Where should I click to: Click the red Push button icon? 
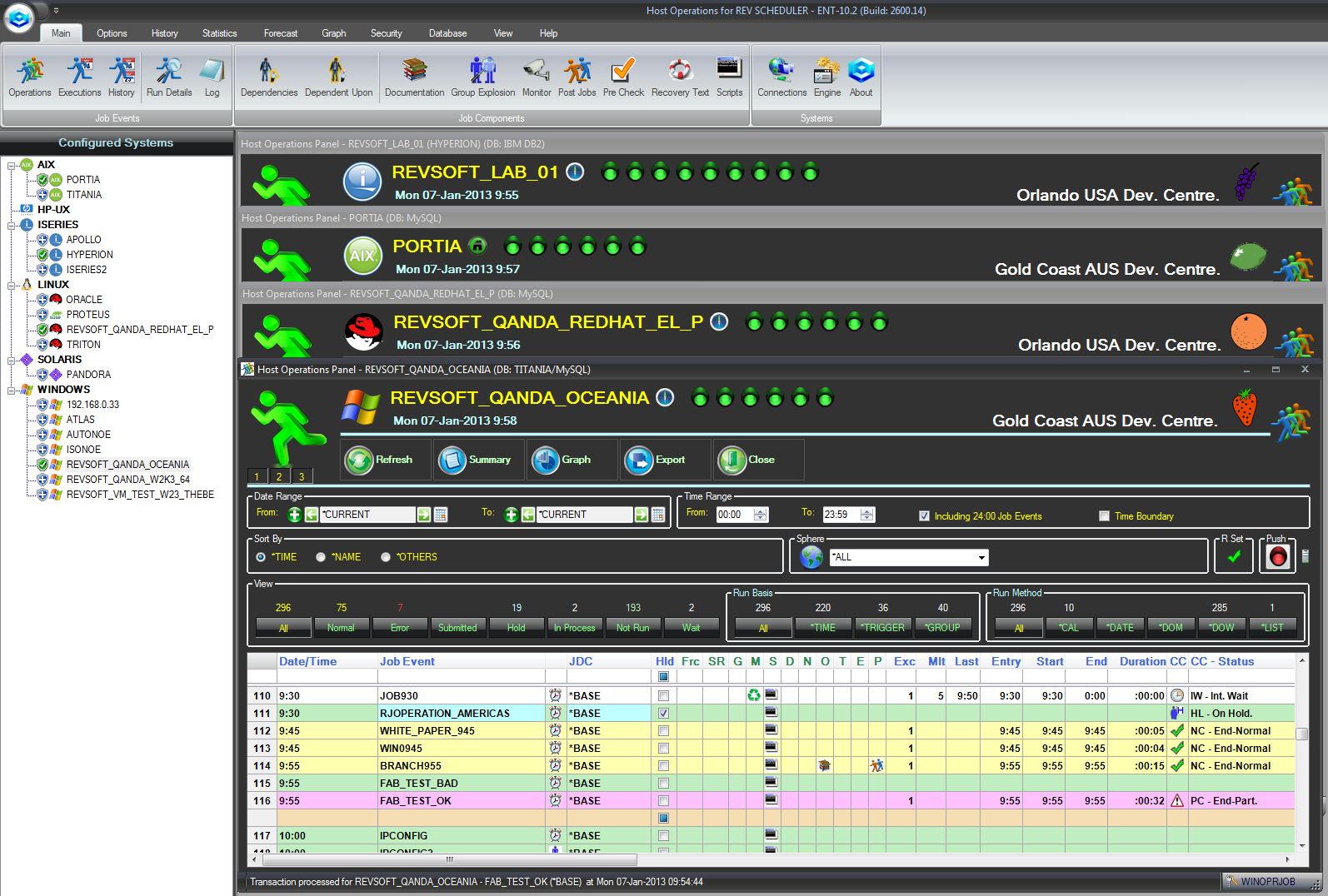click(1277, 557)
